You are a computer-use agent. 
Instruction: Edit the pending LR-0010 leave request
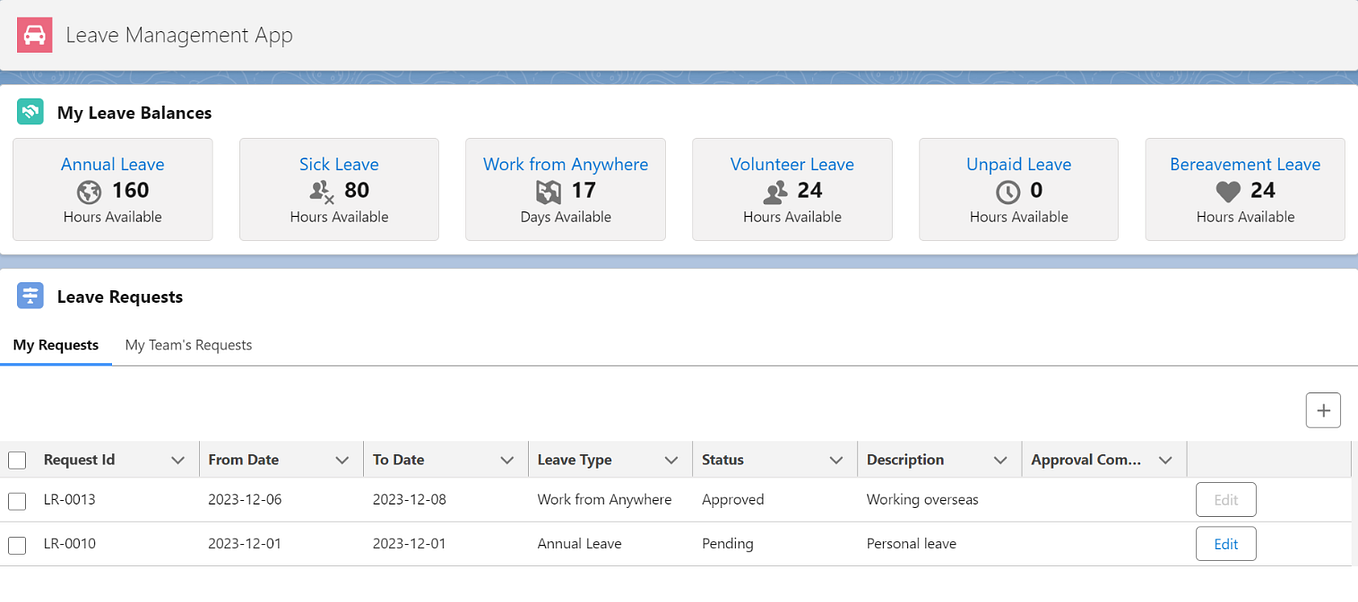tap(1226, 543)
